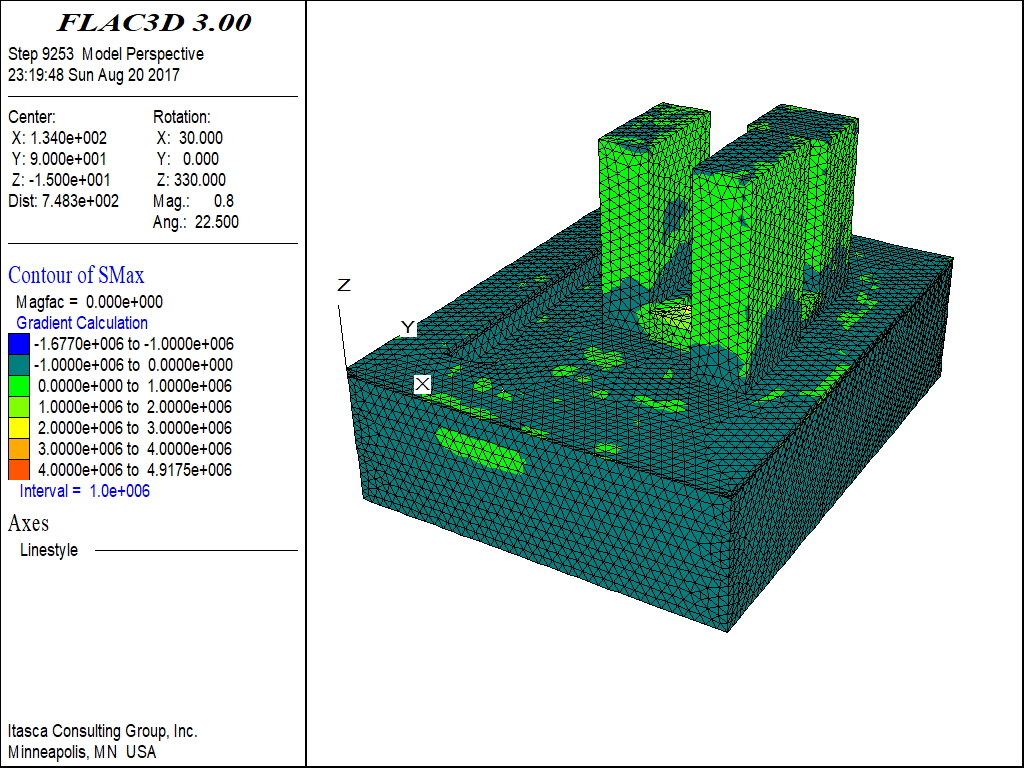Click the Step 9253 Model Perspective text
The image size is (1024, 768).
tap(106, 54)
